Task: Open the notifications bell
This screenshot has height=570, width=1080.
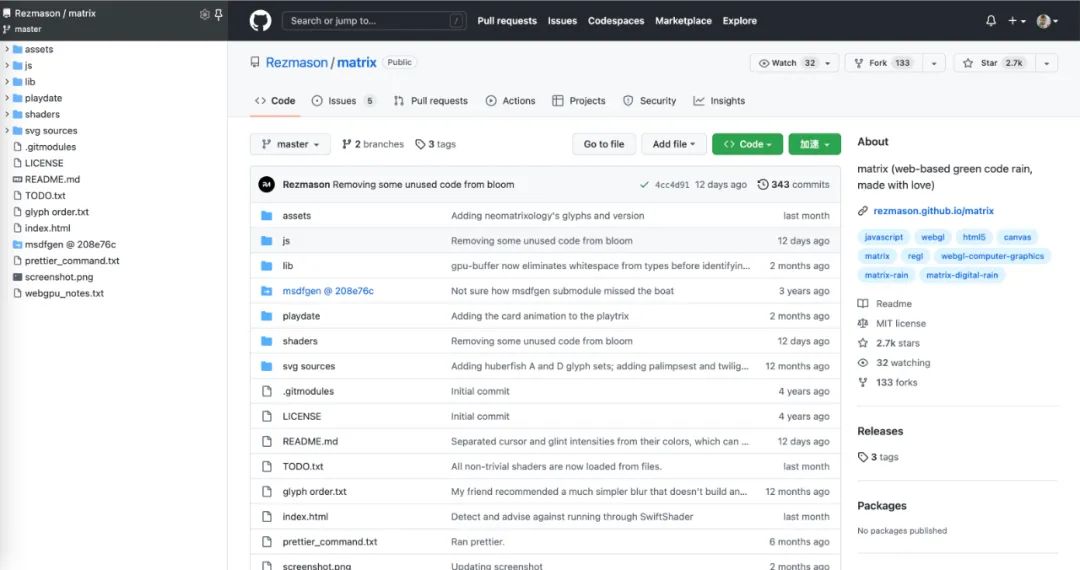Action: pyautogui.click(x=990, y=21)
